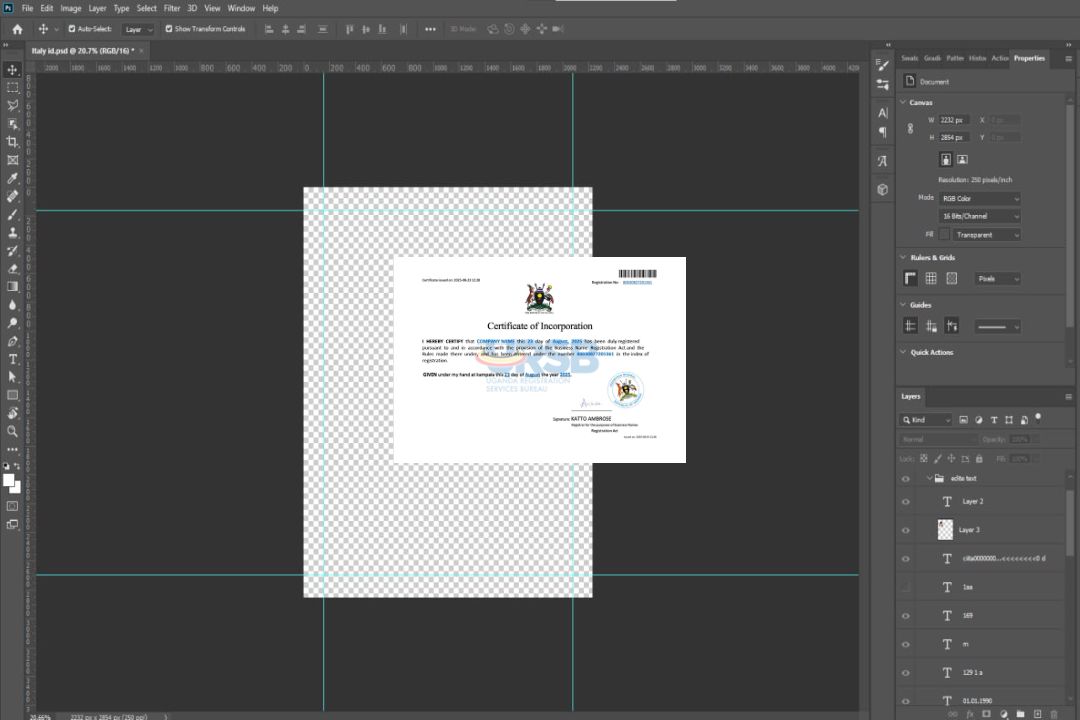
Task: Open the RGB Color mode dropdown
Action: pos(980,199)
